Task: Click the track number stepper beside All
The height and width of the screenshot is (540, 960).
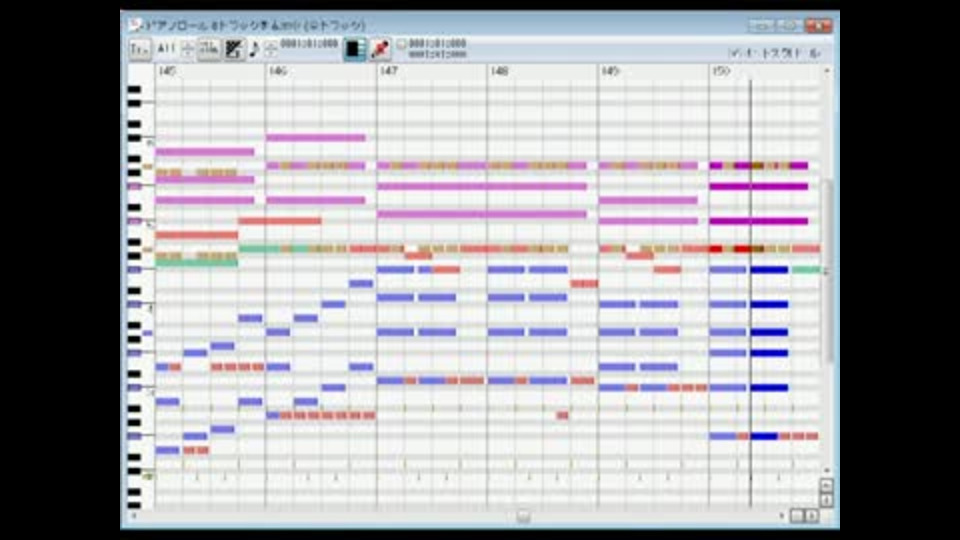Action: pos(187,50)
